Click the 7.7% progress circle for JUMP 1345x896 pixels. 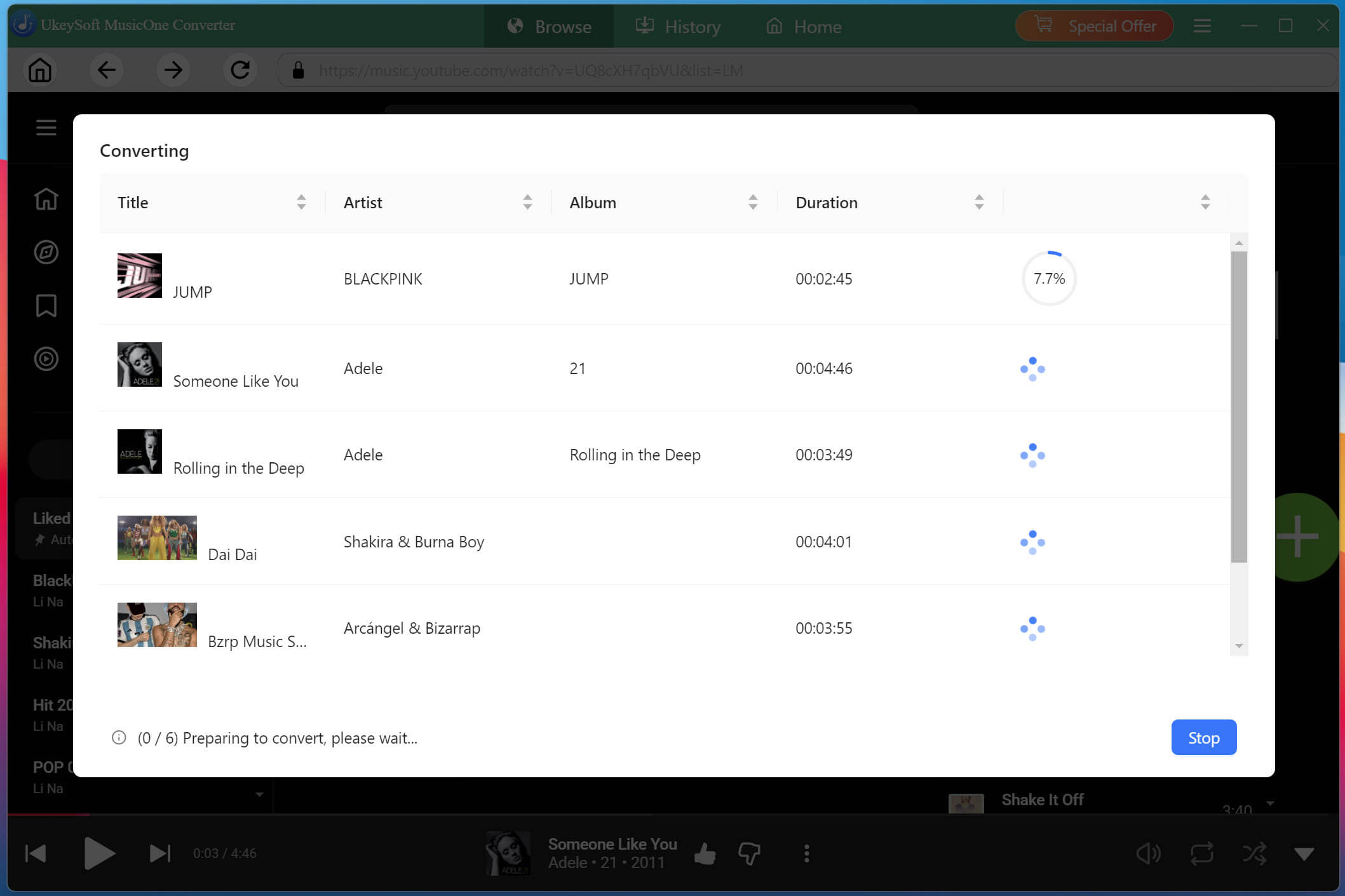[1049, 278]
